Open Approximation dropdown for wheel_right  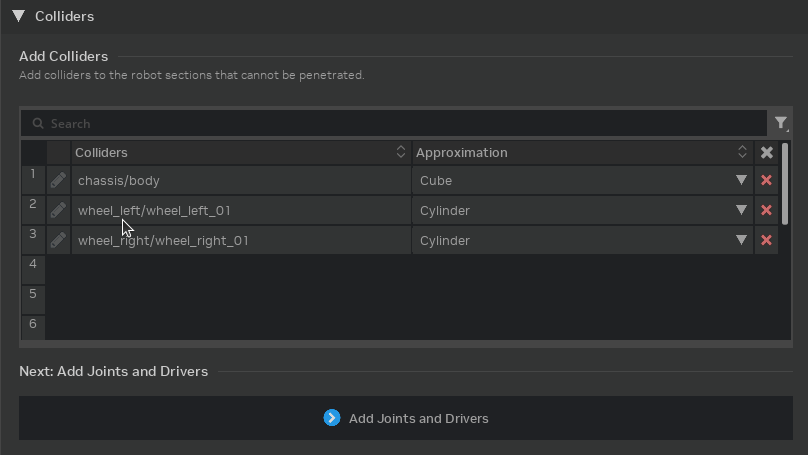[x=741, y=241]
